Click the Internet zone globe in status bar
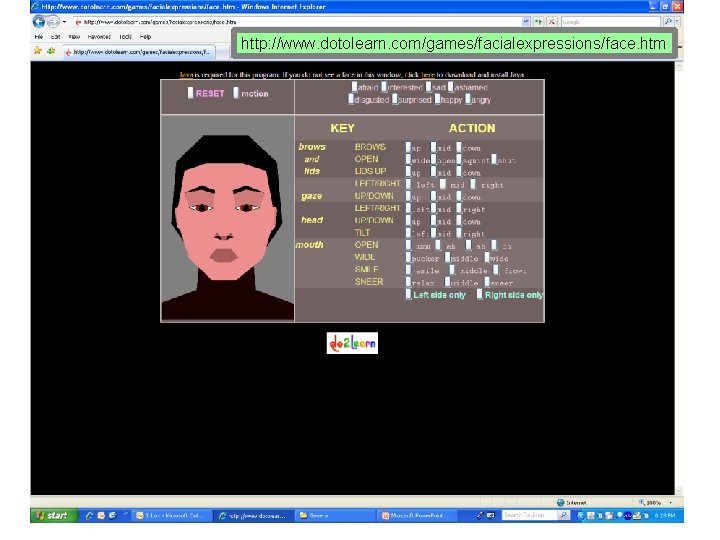 (560, 502)
